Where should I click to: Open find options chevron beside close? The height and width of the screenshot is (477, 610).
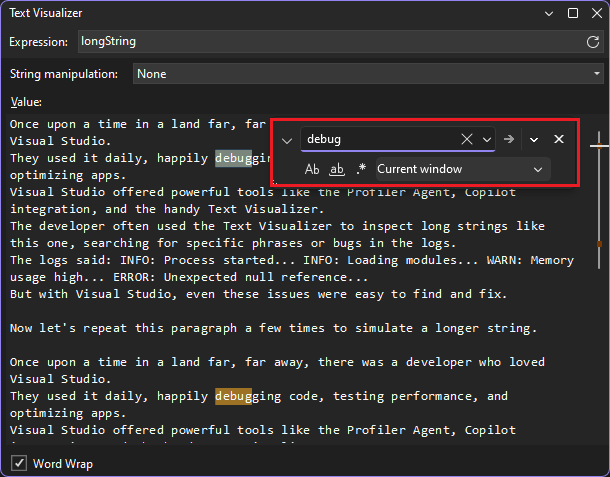(534, 139)
